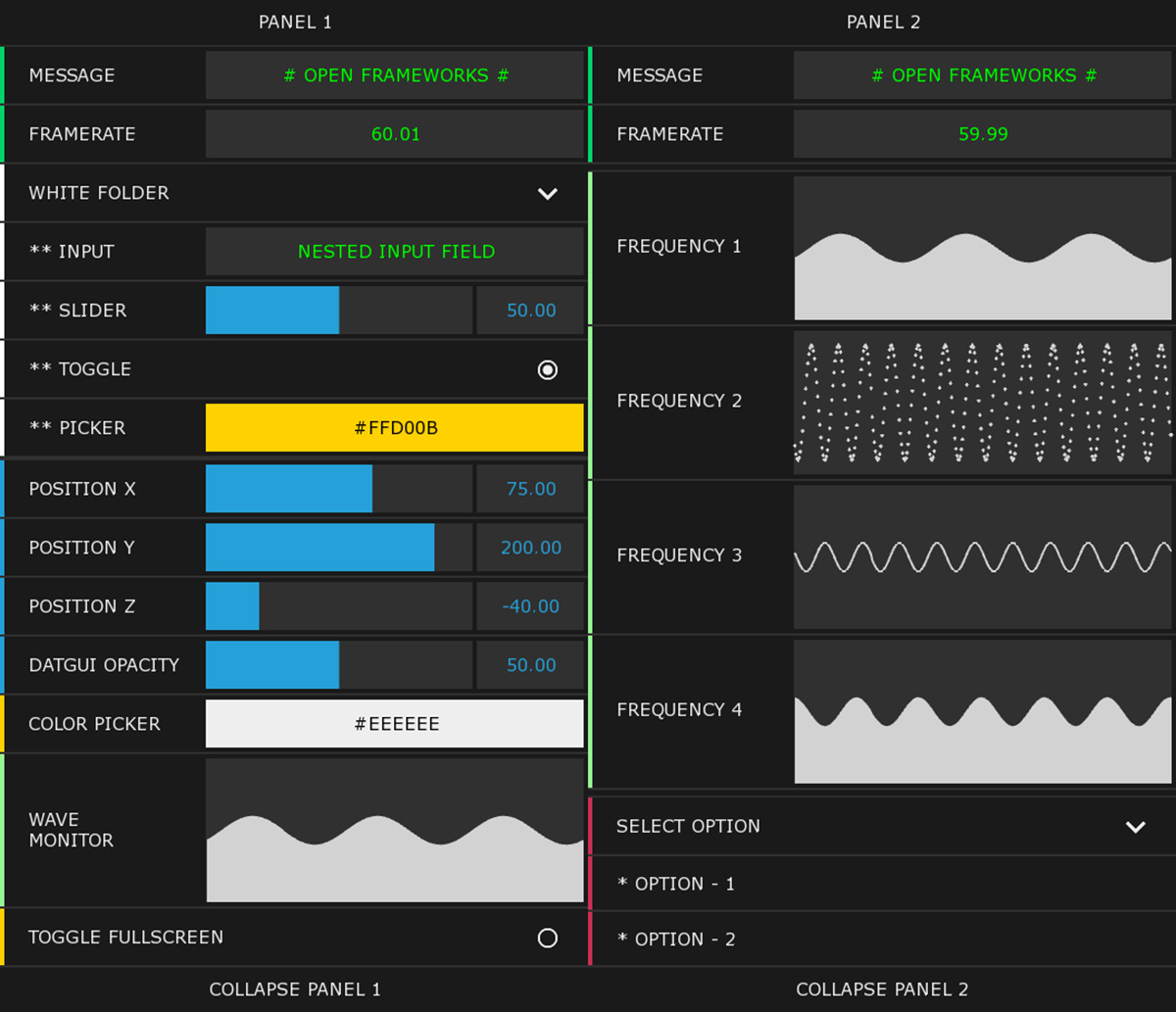Viewport: 1176px width, 1012px height.
Task: Click the nested ** Slider bar
Action: (x=338, y=311)
